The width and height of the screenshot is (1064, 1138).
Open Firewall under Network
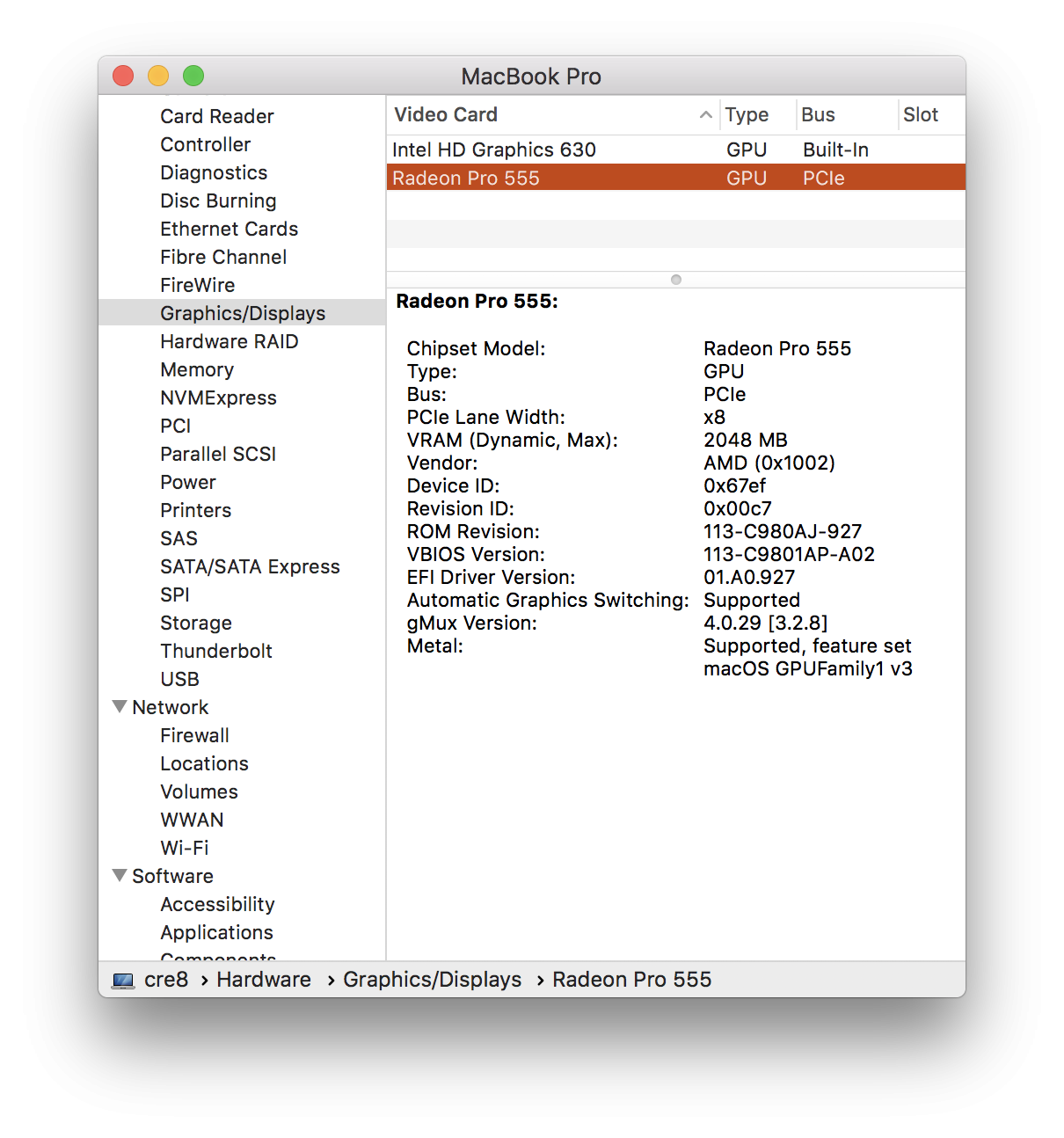194,735
